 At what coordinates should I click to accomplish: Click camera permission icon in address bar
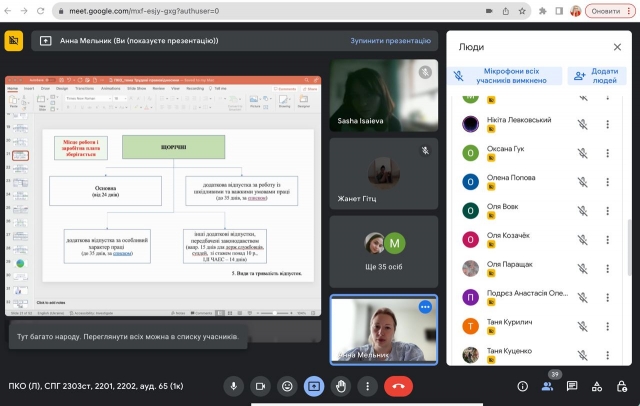click(489, 11)
